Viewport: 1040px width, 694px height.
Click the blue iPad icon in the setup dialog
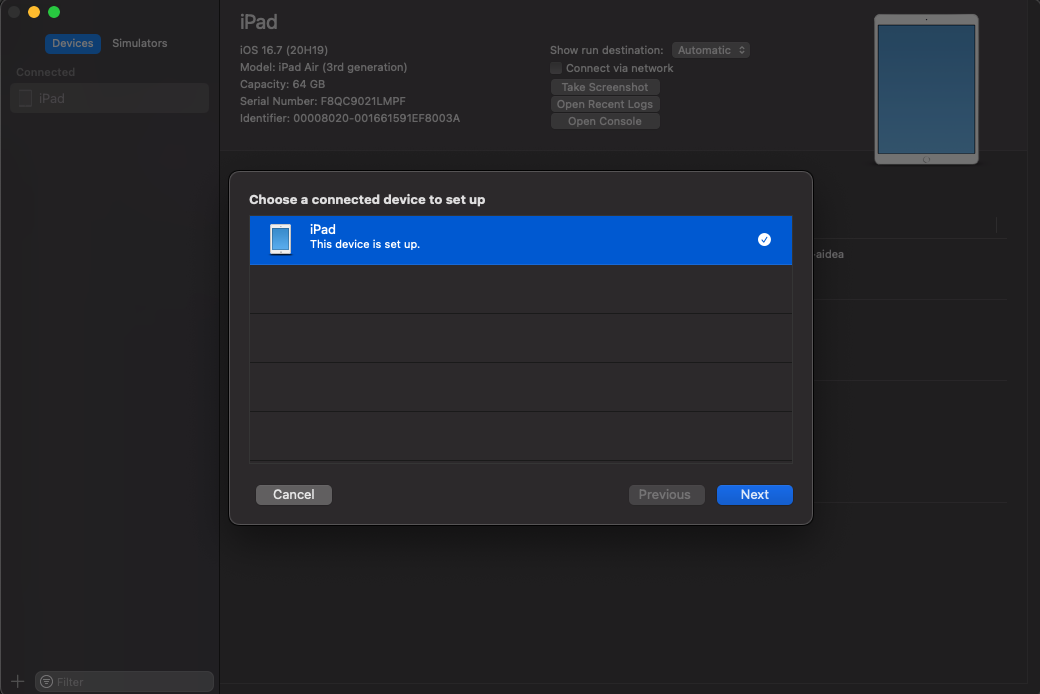[280, 239]
